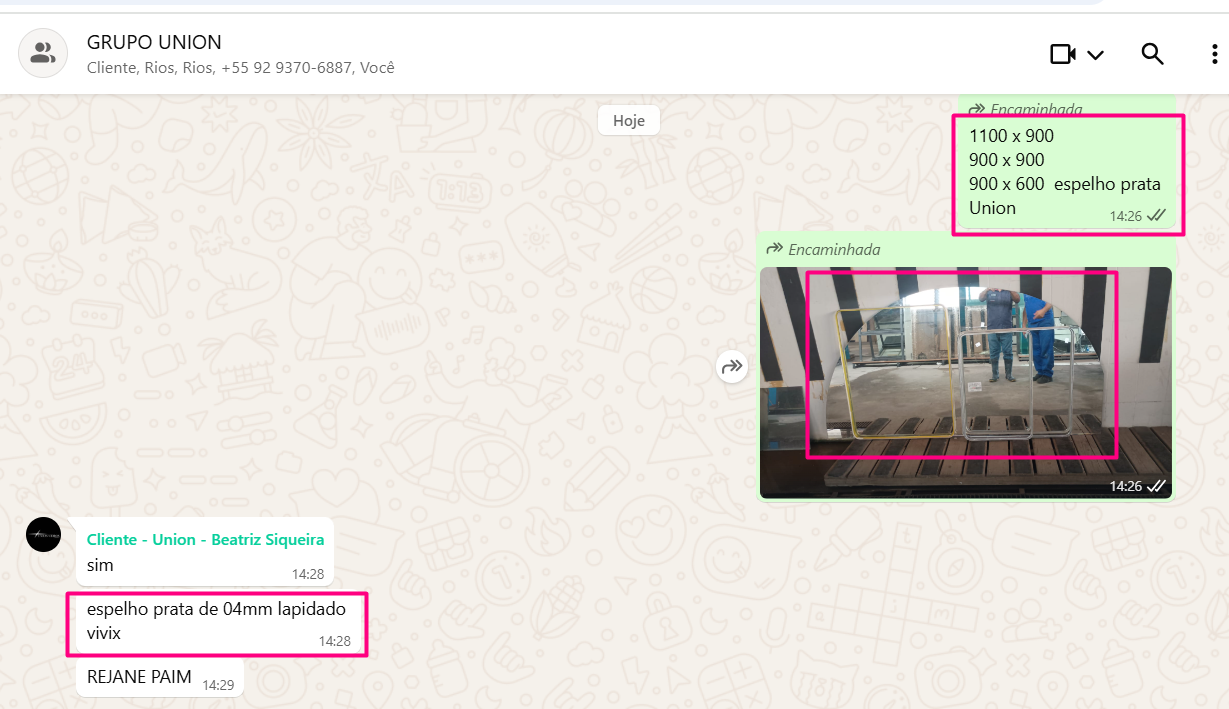Viewport: 1229px width, 709px height.
Task: Select the 'REJANE PAIM' message
Action: [140, 677]
